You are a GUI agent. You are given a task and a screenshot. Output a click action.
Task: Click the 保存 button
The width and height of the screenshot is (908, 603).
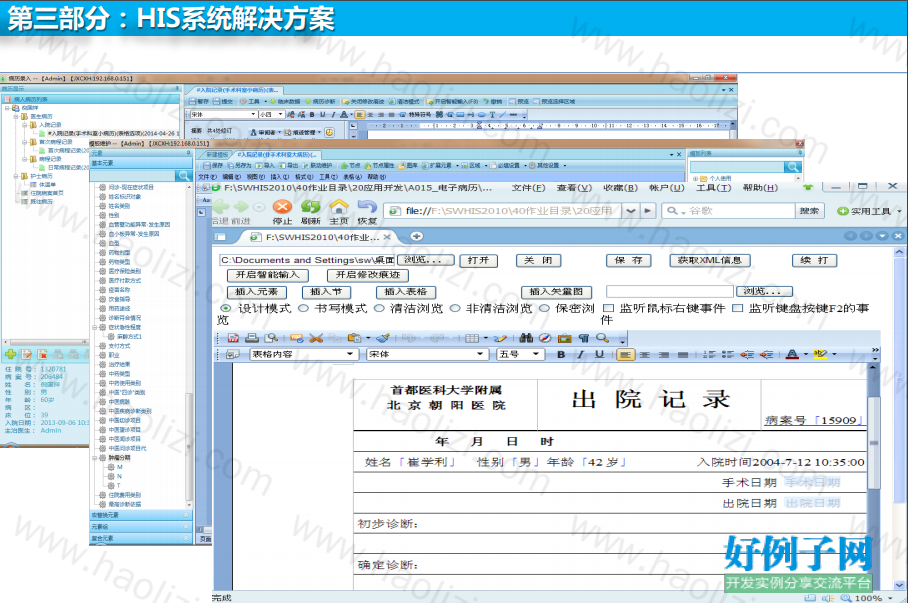[x=628, y=261]
